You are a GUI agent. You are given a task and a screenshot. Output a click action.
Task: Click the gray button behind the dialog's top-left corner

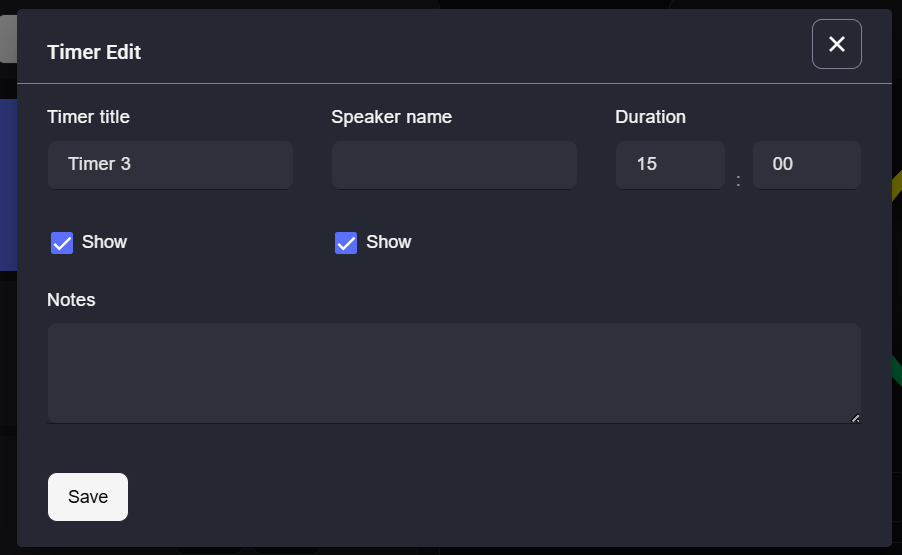(8, 40)
